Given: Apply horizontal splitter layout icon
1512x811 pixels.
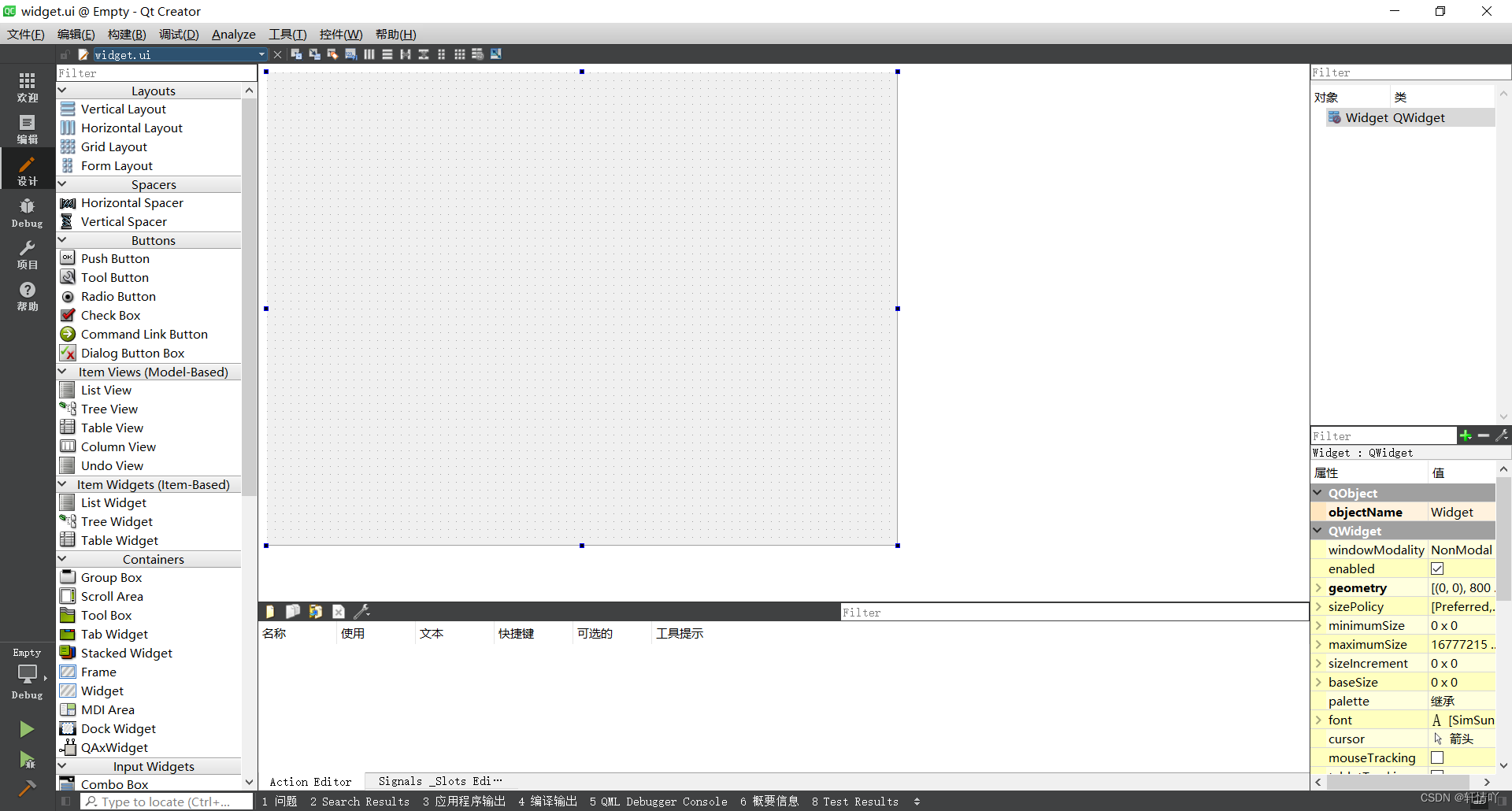Looking at the screenshot, I should pyautogui.click(x=405, y=54).
